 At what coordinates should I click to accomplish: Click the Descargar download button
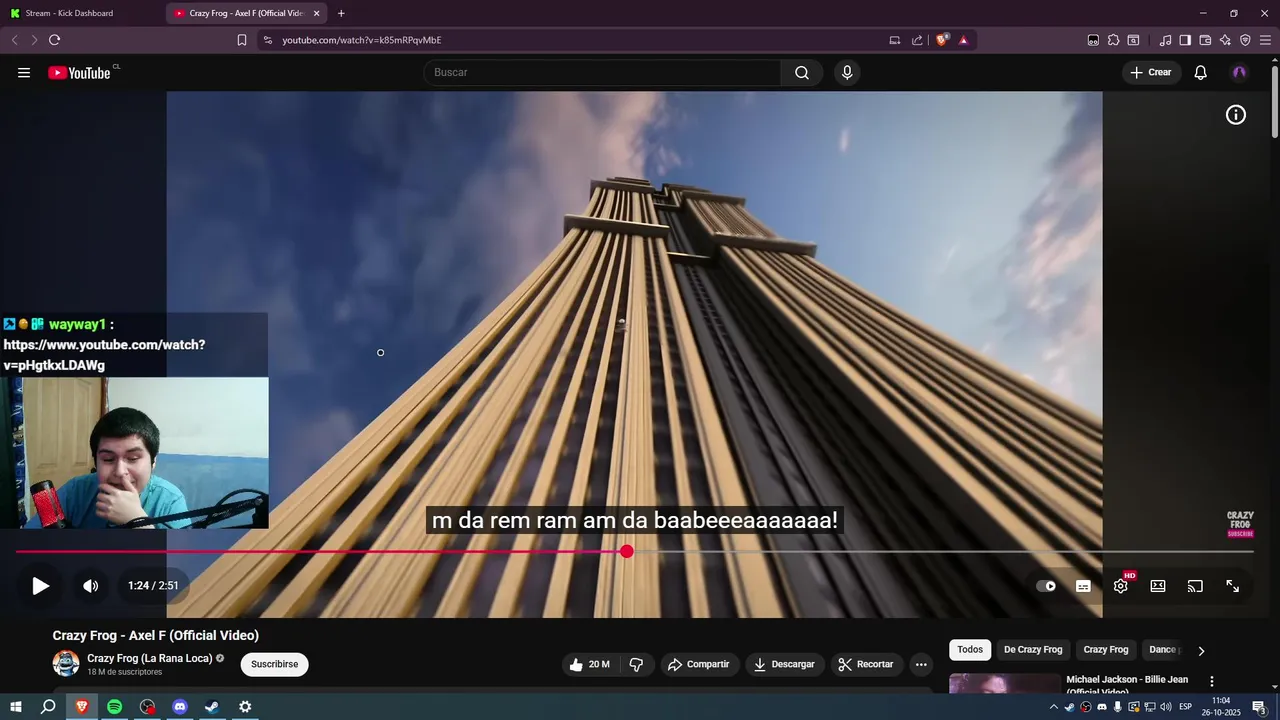coord(785,664)
